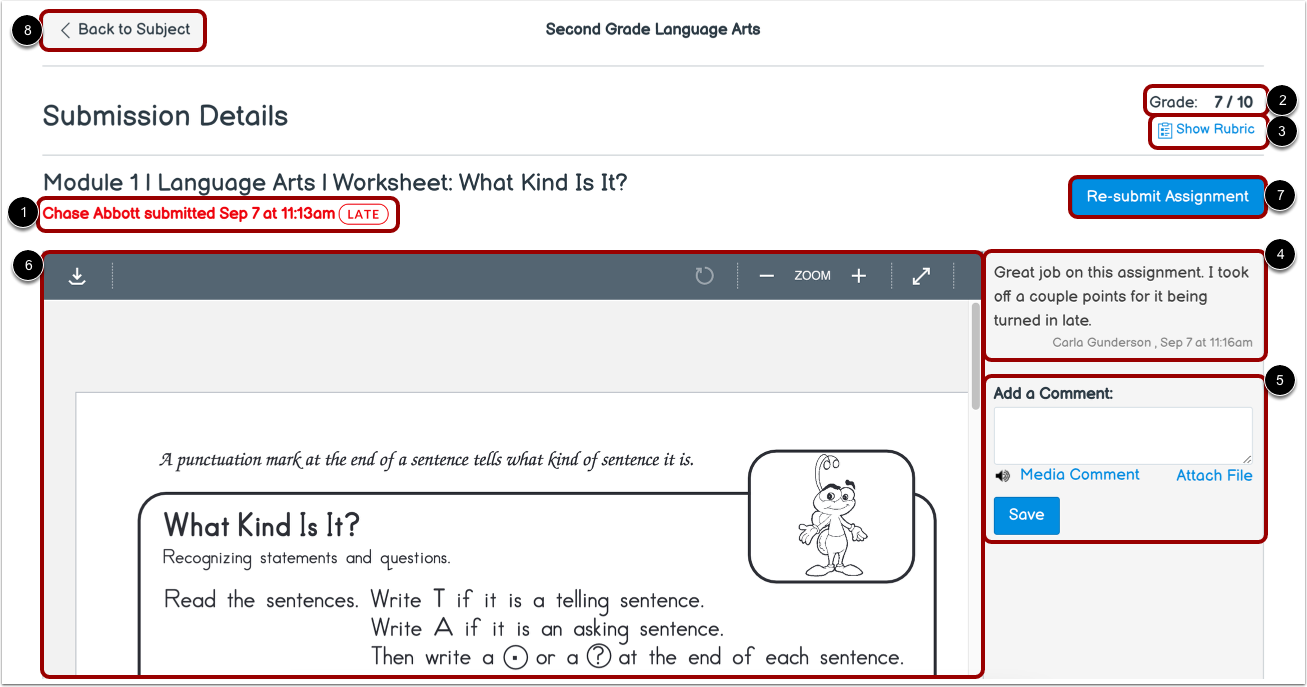This screenshot has height=687, width=1307.
Task: Rotate the document with the rotate icon
Action: tap(705, 276)
